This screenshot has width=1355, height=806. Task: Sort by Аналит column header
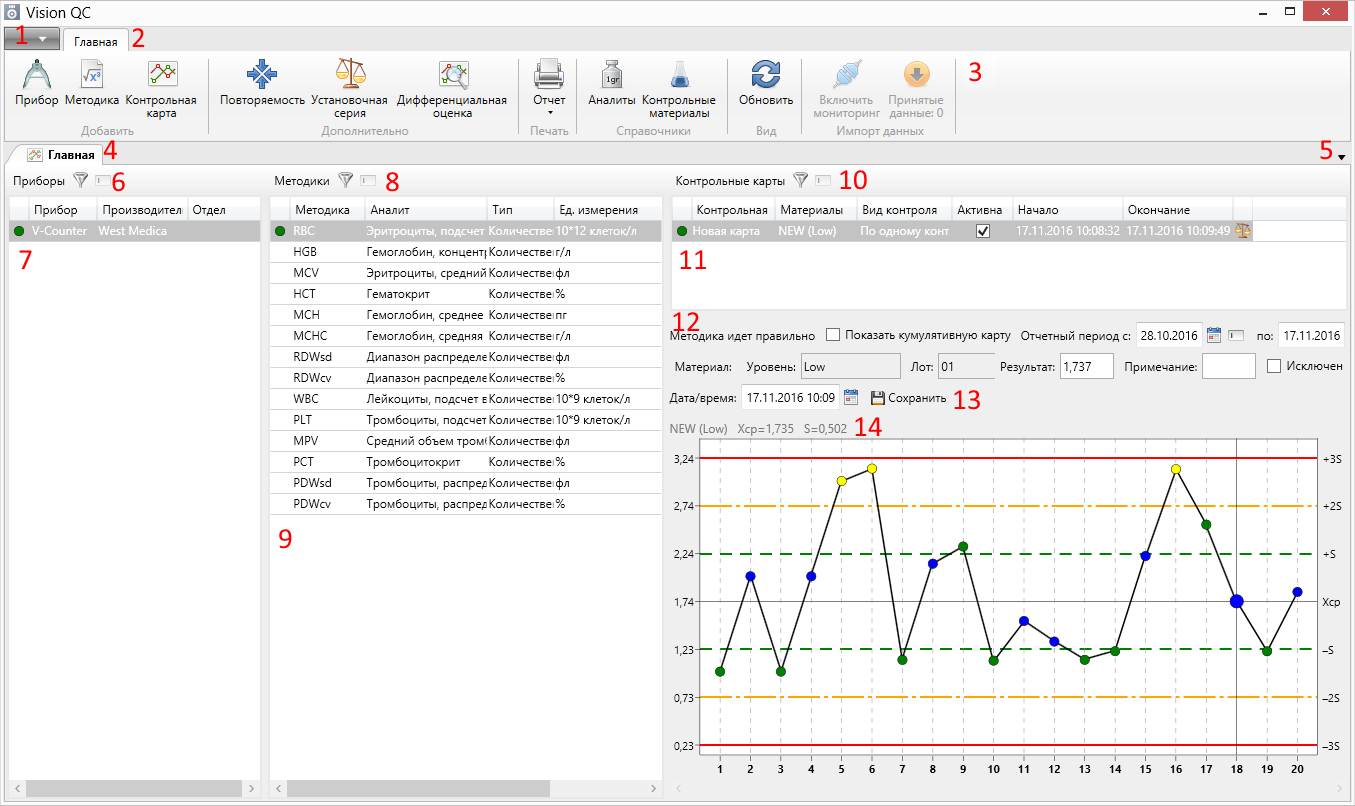[x=425, y=210]
